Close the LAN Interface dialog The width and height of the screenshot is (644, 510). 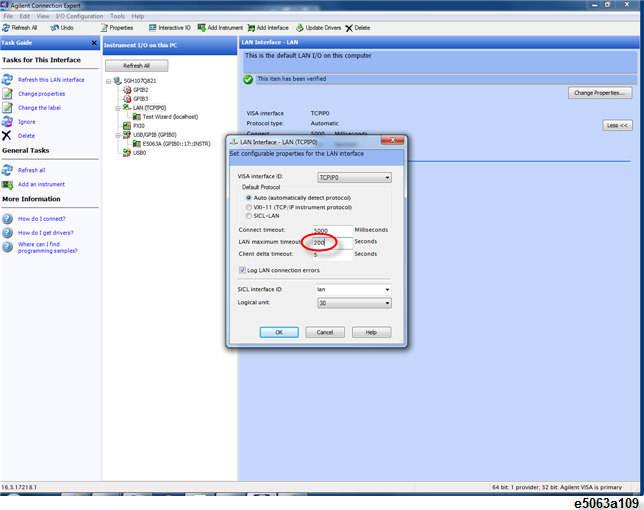393,140
